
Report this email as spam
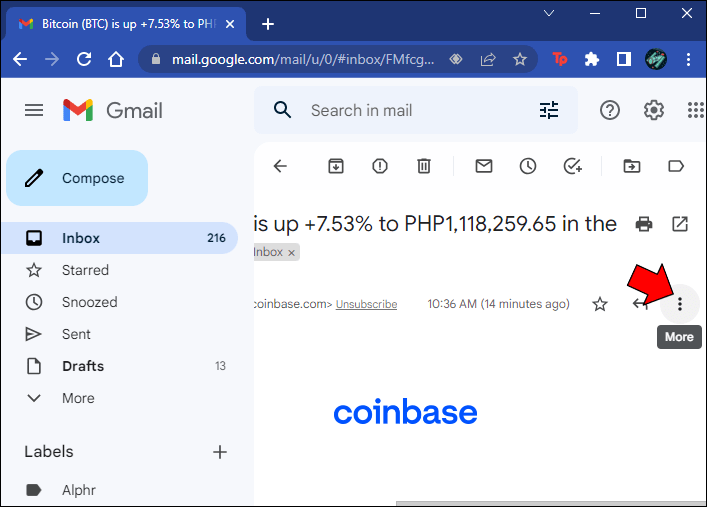coord(380,166)
